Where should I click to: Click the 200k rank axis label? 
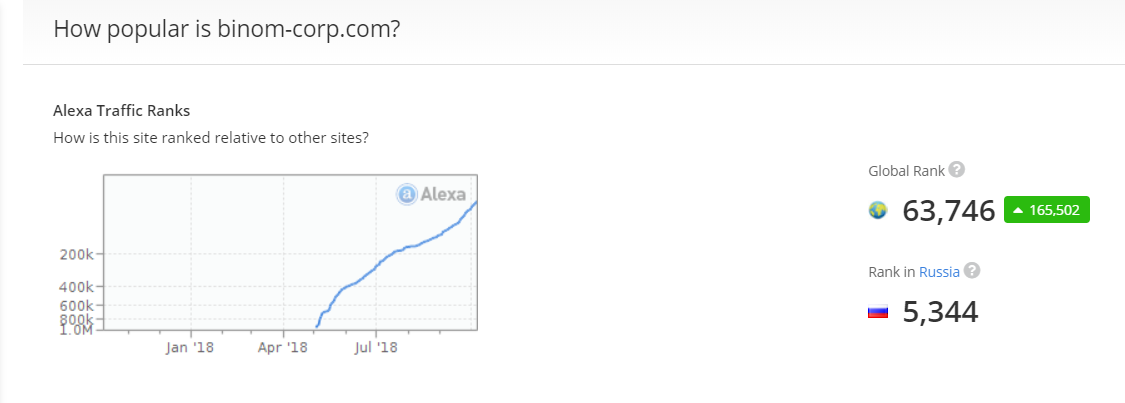pos(78,255)
